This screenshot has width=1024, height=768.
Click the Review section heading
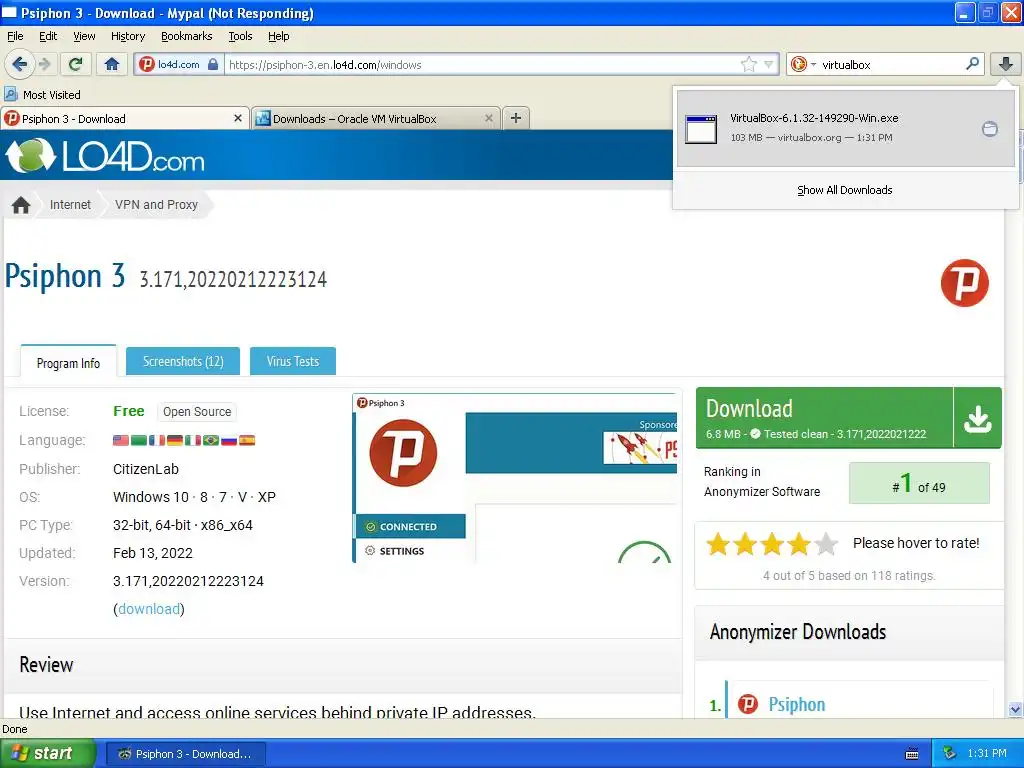(x=46, y=665)
